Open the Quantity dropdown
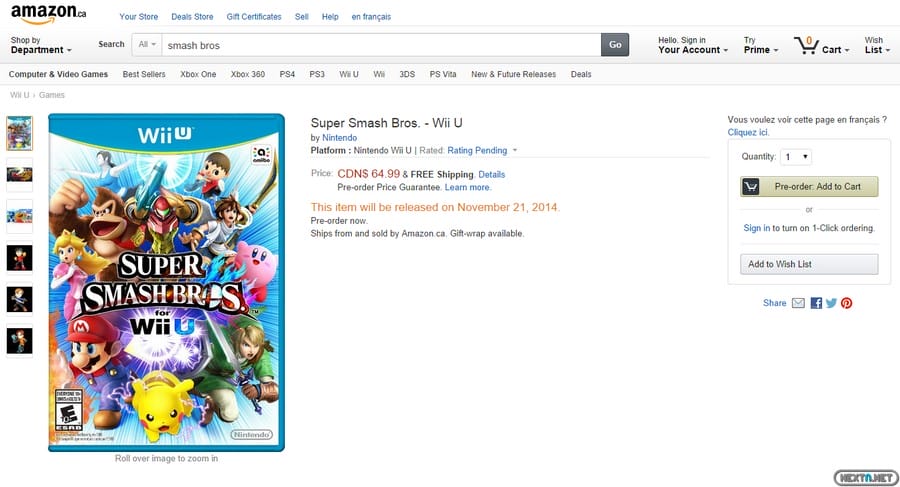Viewport: 900px width, 487px height. coord(798,157)
